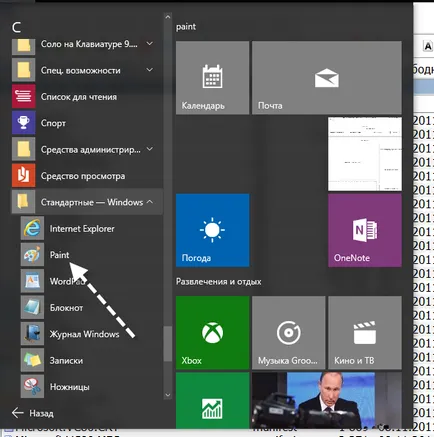Launch Журнал Windows app
The width and height of the screenshot is (434, 437).
pyautogui.click(x=87, y=334)
